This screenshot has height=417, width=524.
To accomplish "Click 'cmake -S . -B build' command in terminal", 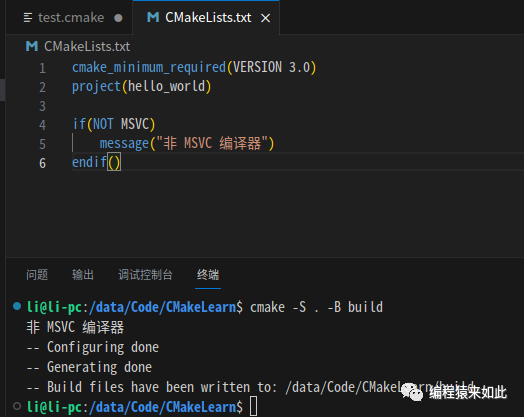I will 316,307.
